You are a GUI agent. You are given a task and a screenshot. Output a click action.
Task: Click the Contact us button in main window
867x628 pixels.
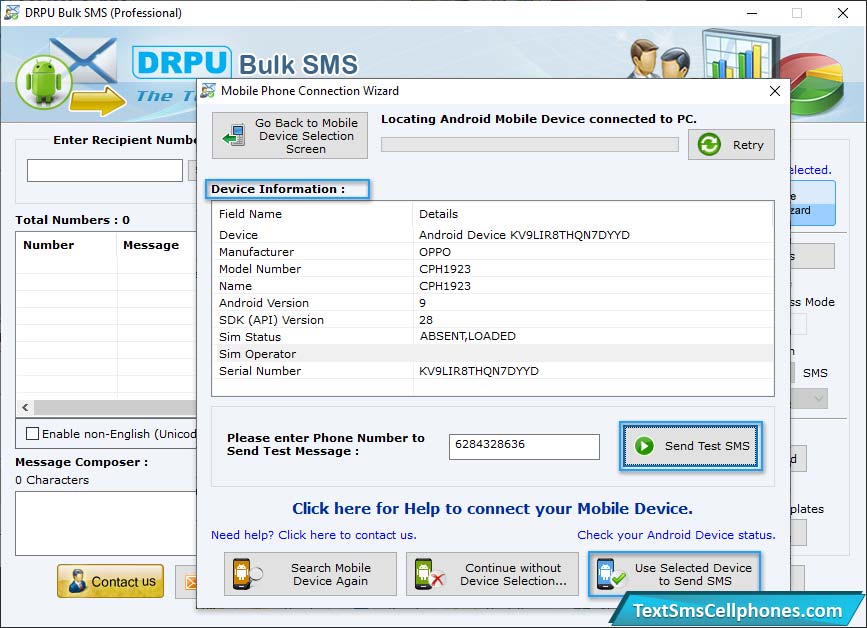coord(111,581)
